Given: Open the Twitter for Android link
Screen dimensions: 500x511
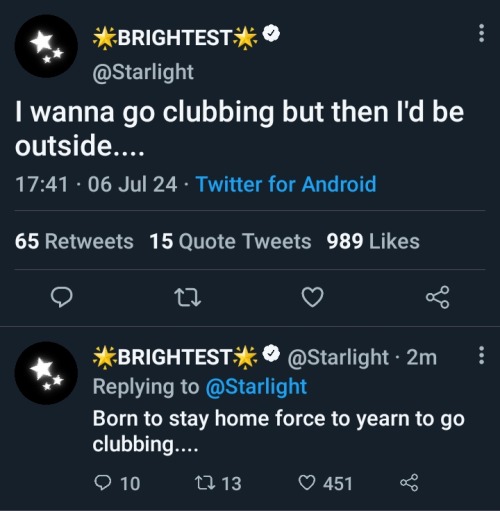Looking at the screenshot, I should (x=286, y=184).
